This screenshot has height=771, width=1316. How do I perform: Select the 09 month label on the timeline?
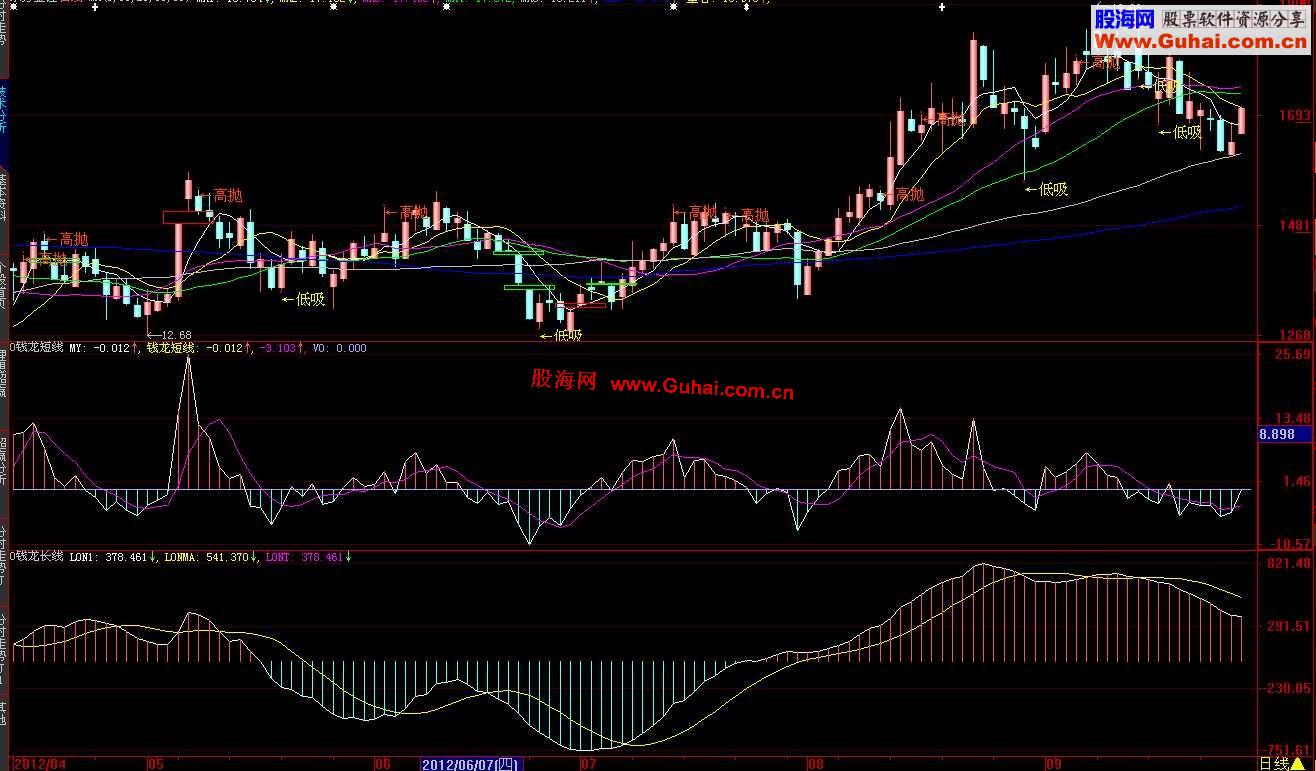tap(1053, 764)
